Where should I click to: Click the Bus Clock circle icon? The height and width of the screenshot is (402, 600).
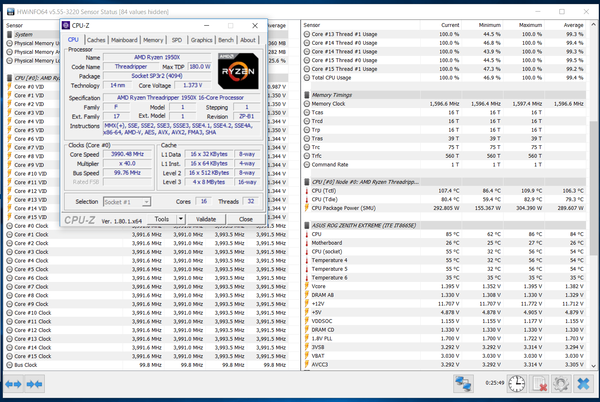(x=10, y=365)
